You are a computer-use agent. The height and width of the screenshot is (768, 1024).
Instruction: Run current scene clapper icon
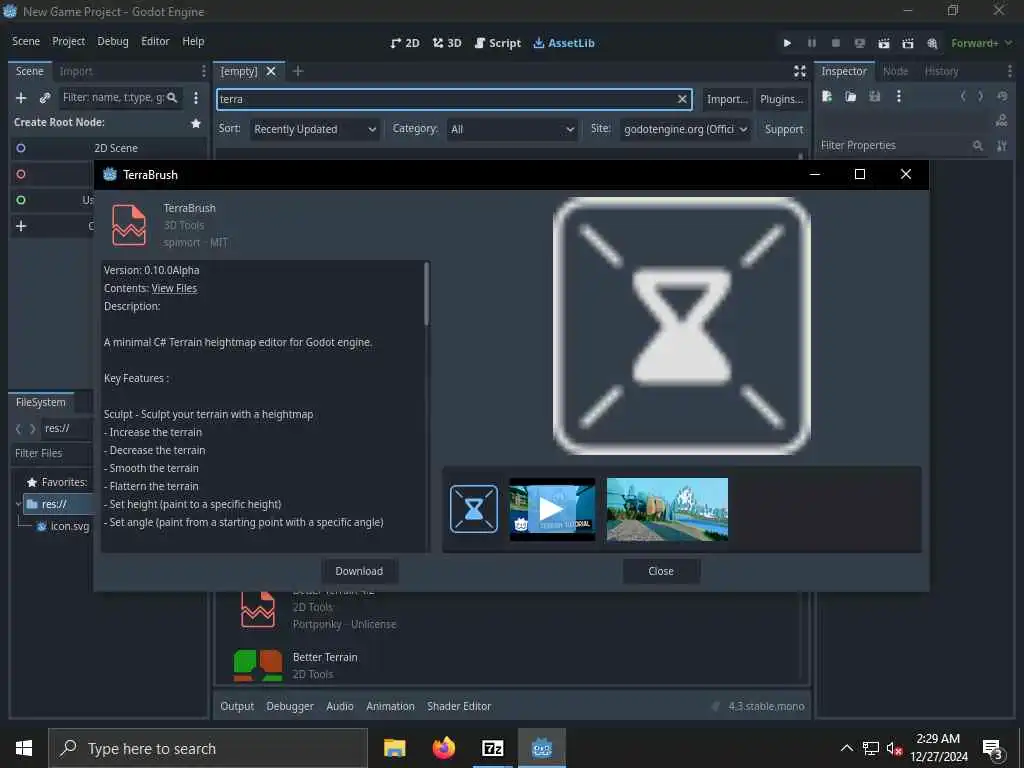(884, 43)
